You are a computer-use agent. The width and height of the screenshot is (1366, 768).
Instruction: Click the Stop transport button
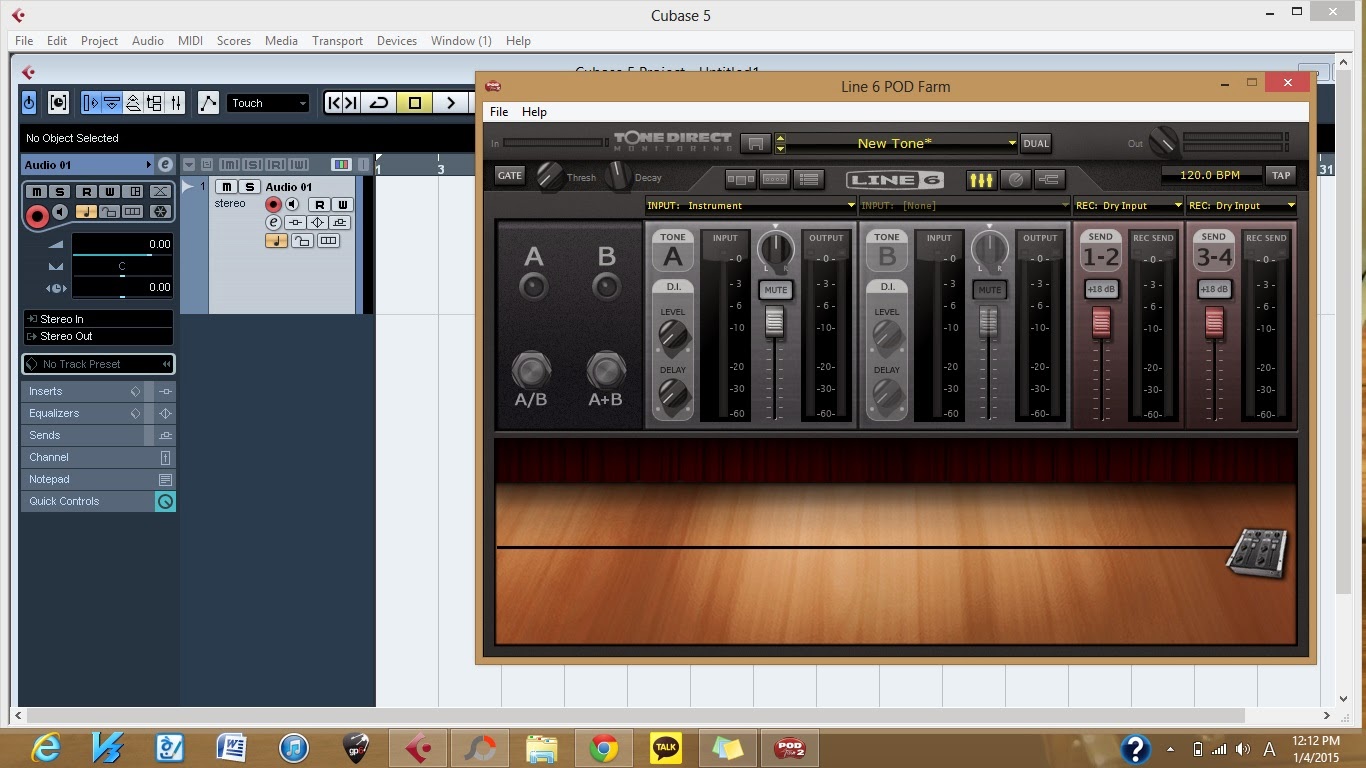[415, 102]
